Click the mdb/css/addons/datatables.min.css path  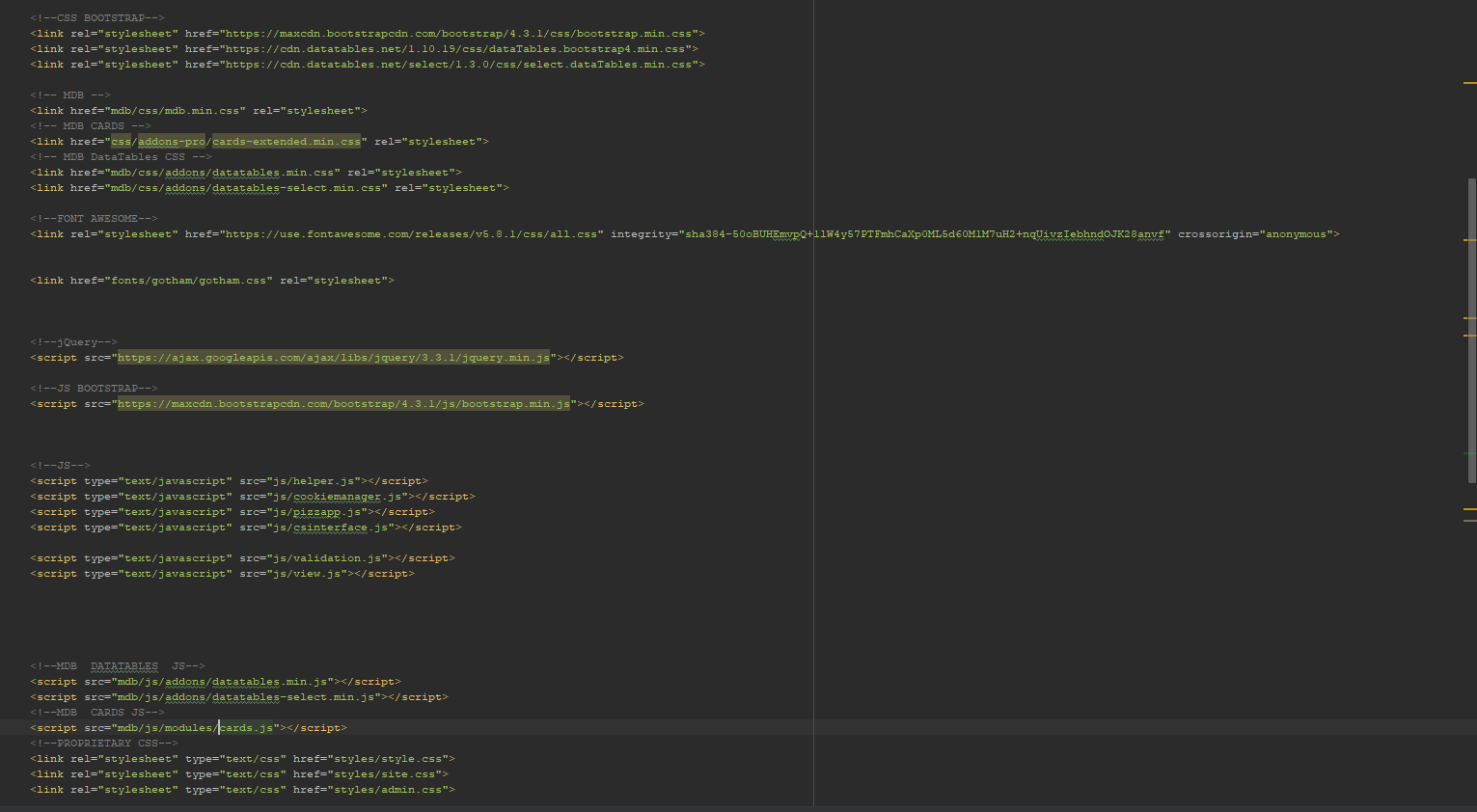click(222, 173)
